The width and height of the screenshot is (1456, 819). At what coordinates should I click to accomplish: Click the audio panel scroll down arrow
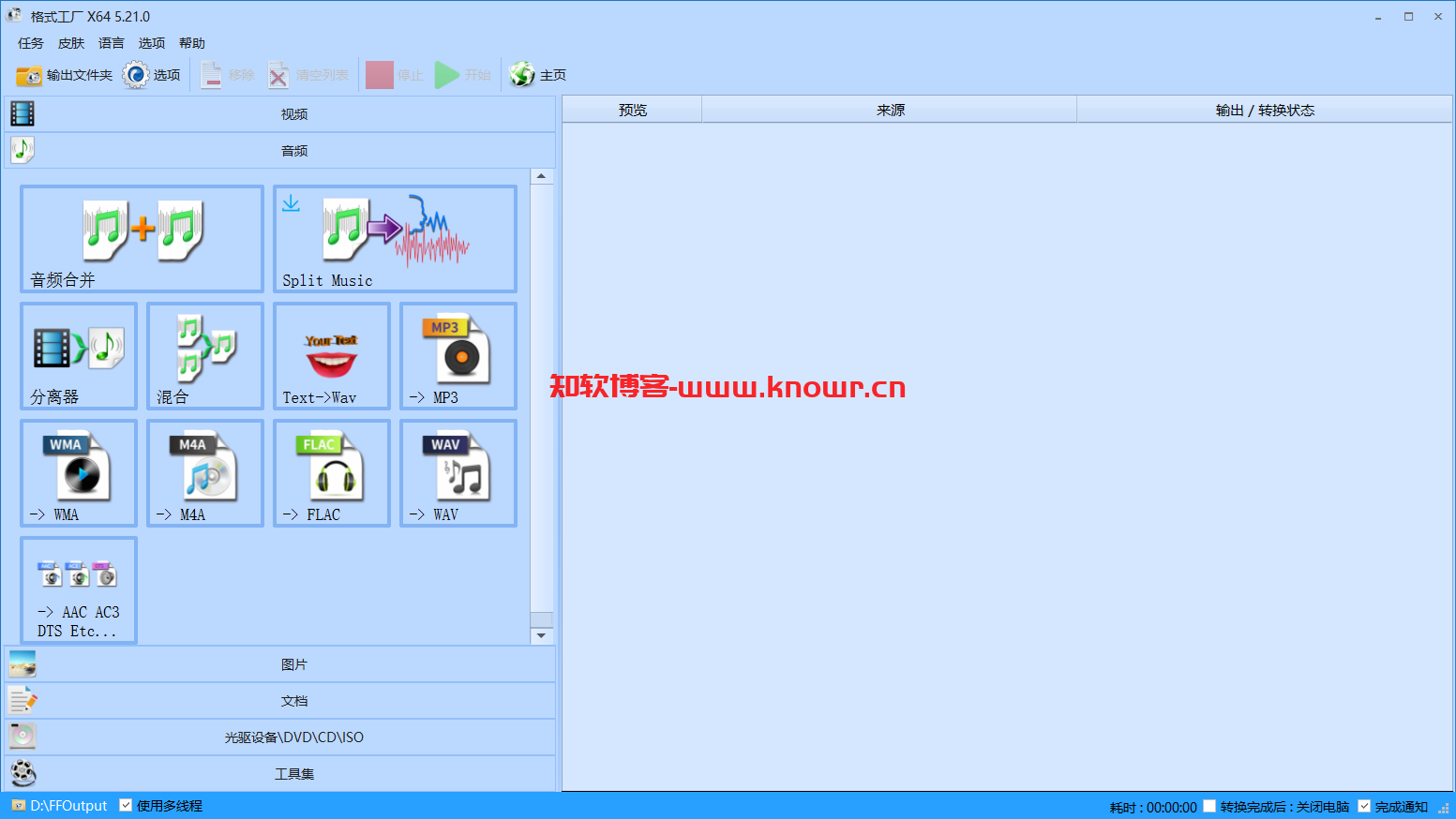(541, 636)
